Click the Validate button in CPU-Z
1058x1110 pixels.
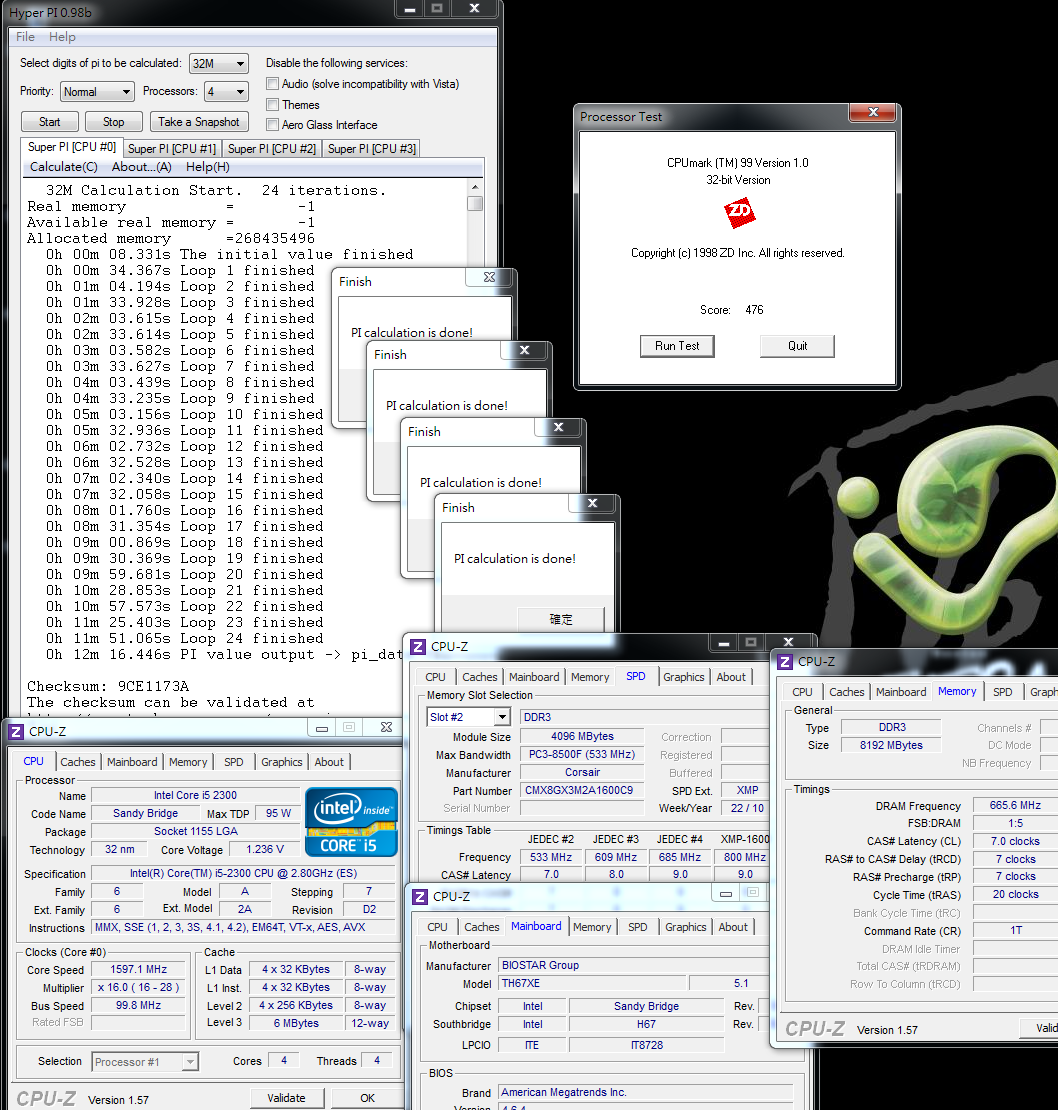tap(287, 1098)
